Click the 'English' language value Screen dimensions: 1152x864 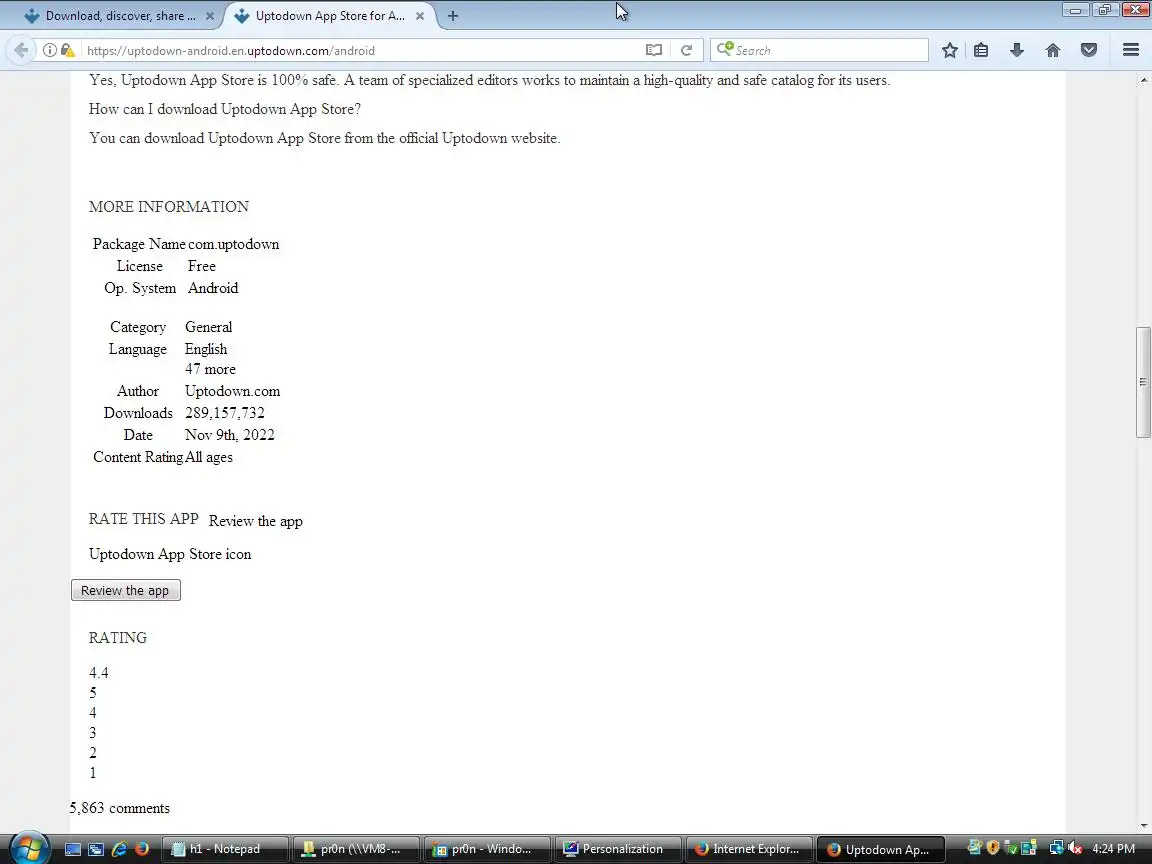pyautogui.click(x=206, y=349)
